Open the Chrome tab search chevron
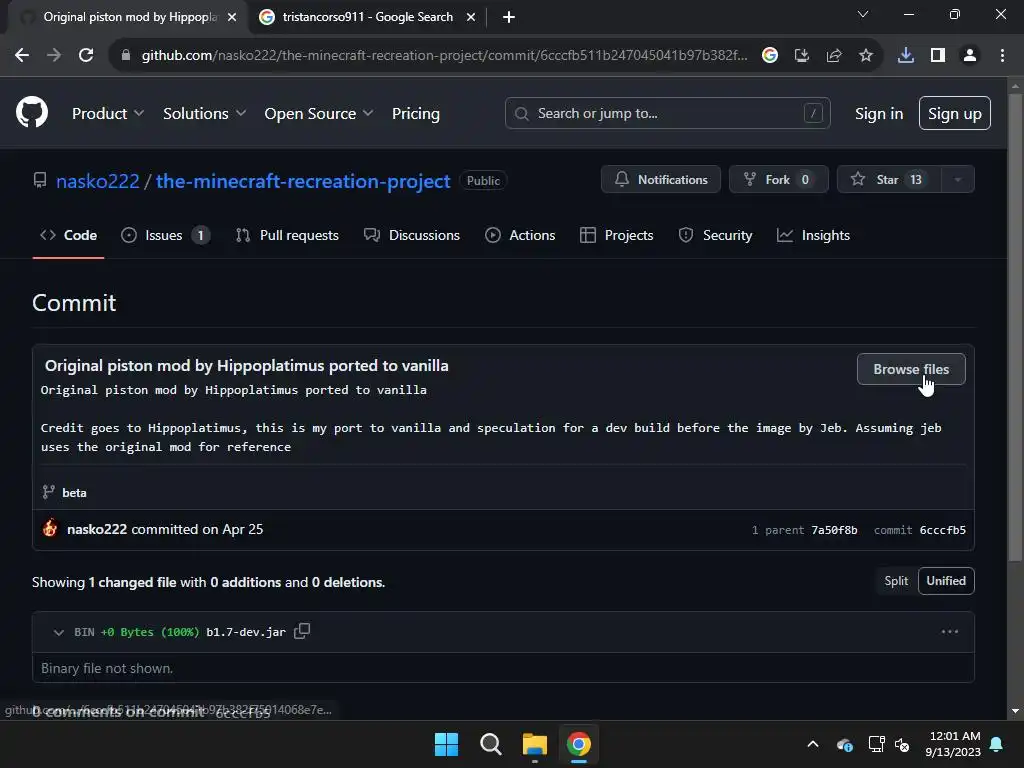The image size is (1024, 768). coord(863,14)
